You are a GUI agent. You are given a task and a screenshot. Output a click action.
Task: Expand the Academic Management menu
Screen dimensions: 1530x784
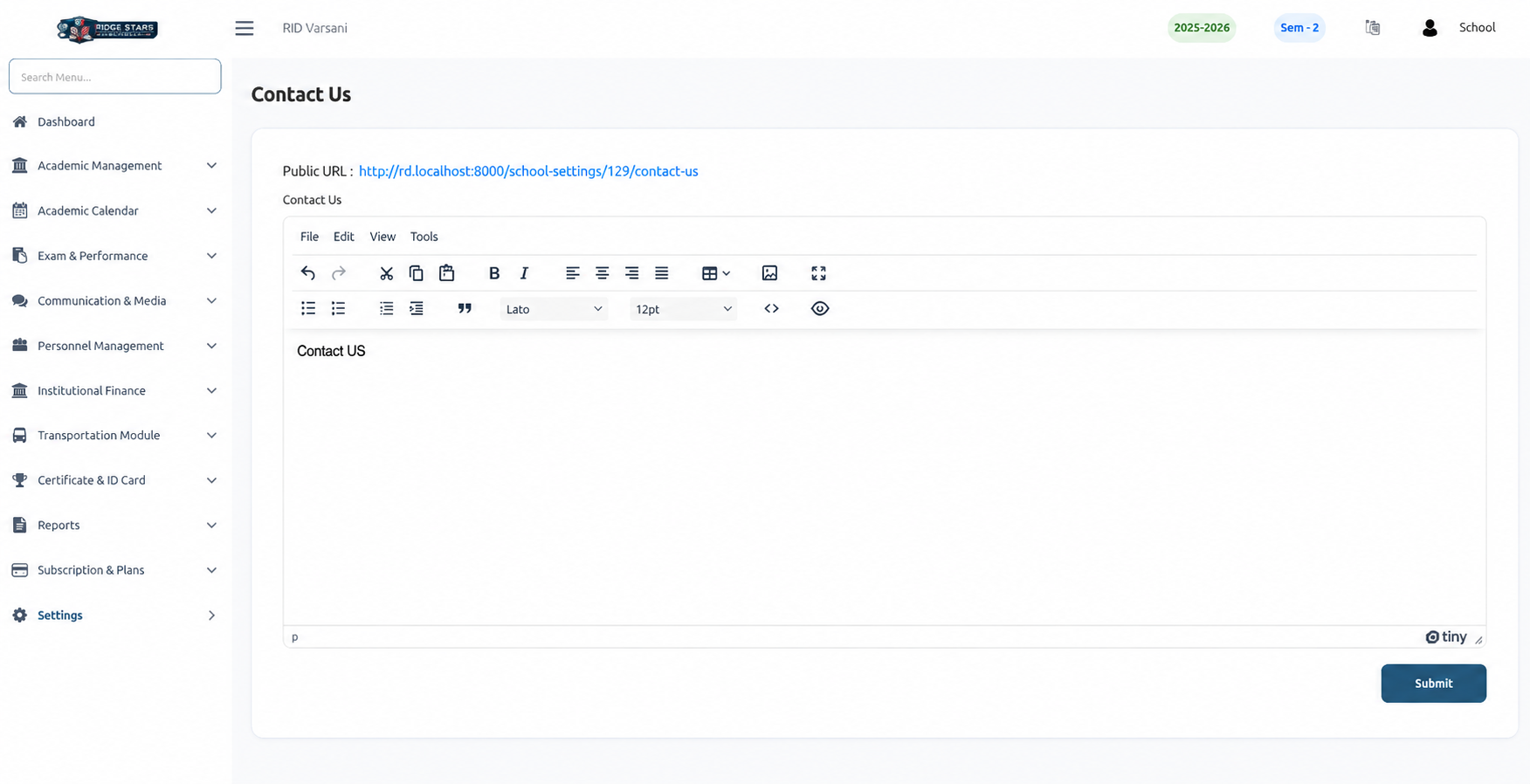pos(114,166)
